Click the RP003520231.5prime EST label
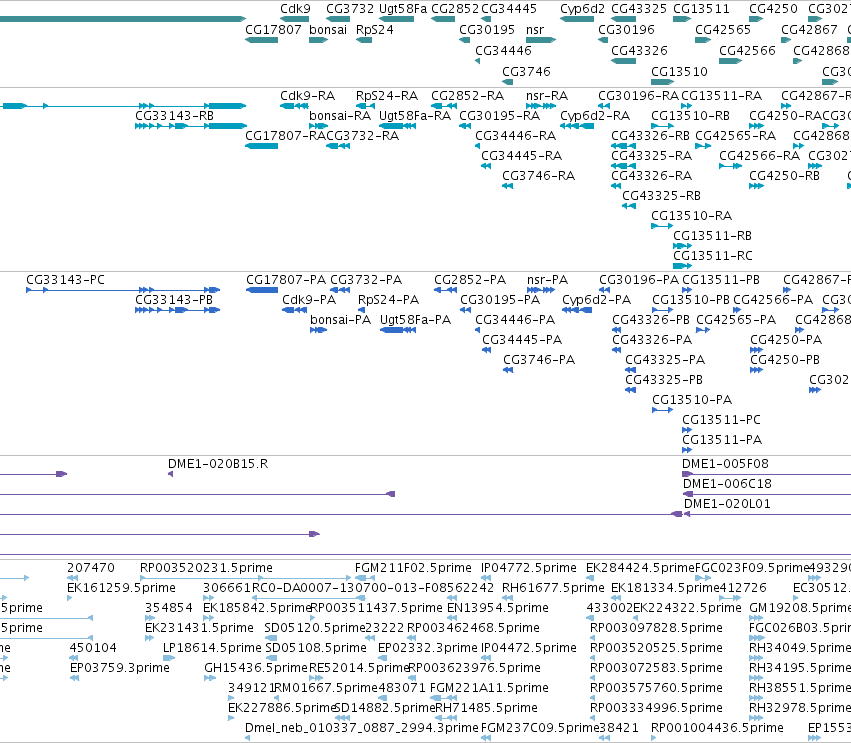Viewport: 851px width, 743px height. pos(206,568)
